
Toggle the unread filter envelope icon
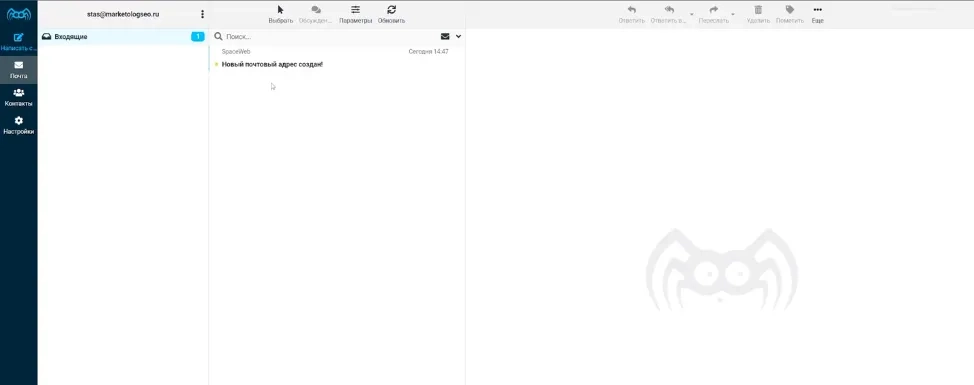(x=445, y=37)
